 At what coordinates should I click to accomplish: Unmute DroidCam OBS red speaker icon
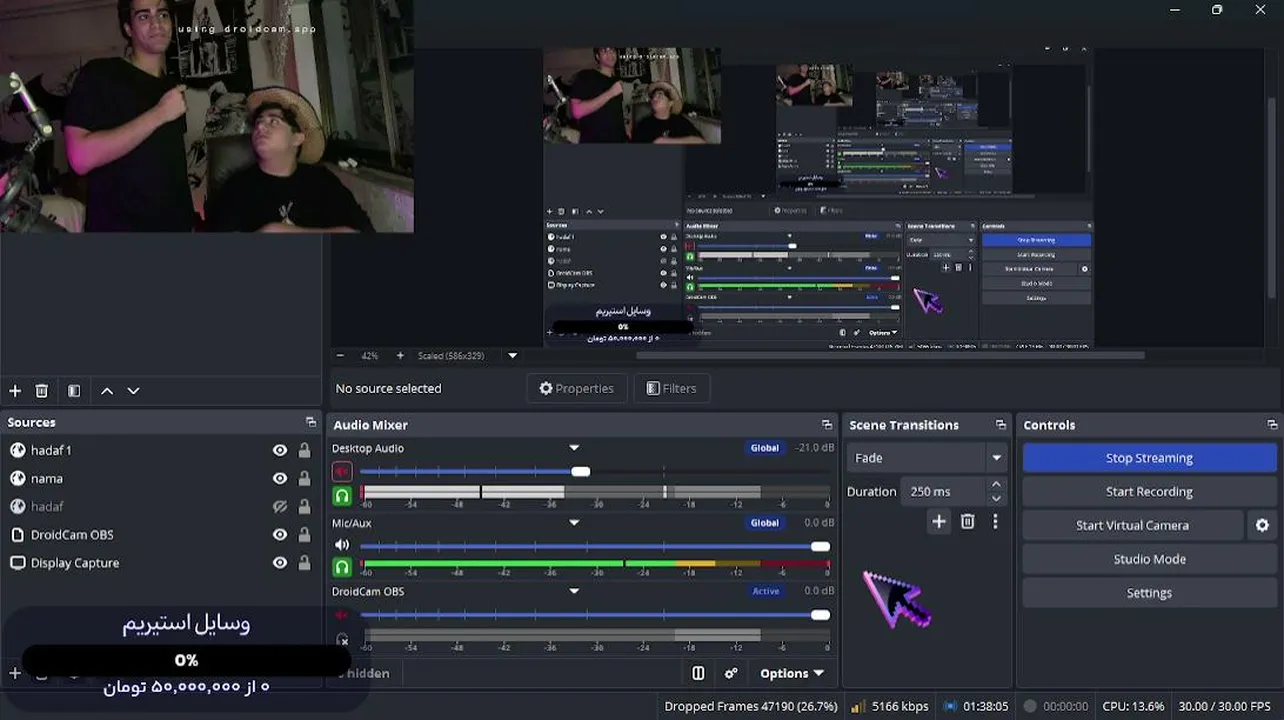tap(342, 615)
